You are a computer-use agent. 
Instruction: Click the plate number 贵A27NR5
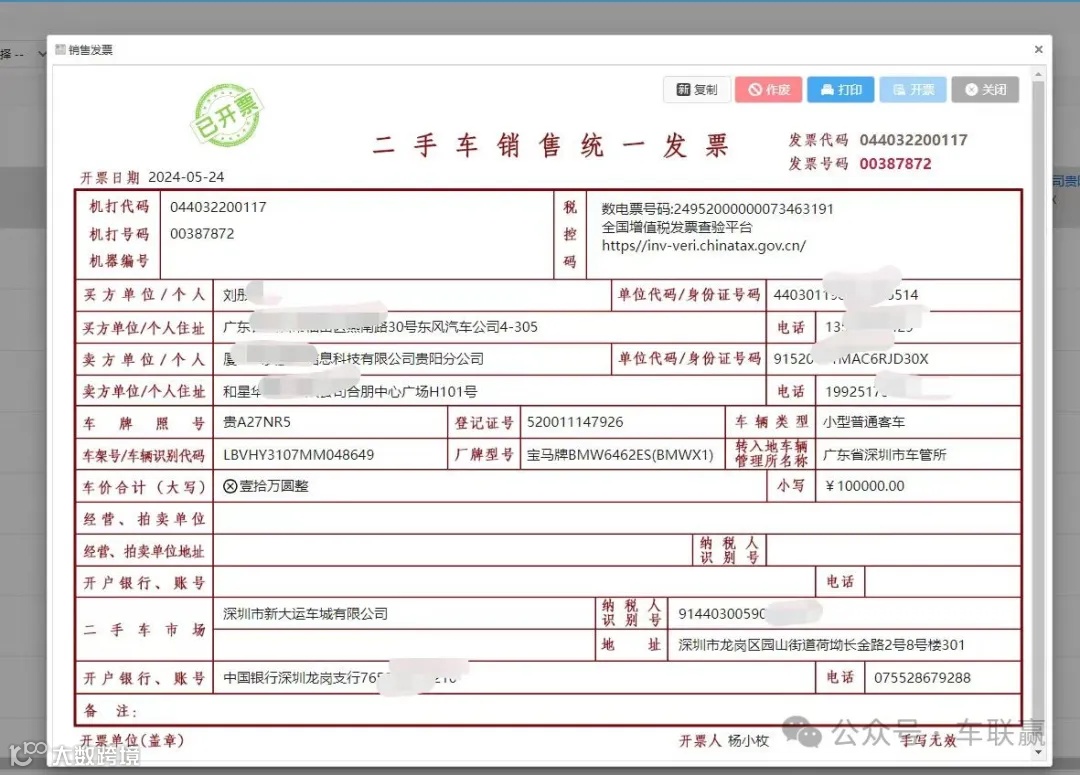click(x=256, y=422)
